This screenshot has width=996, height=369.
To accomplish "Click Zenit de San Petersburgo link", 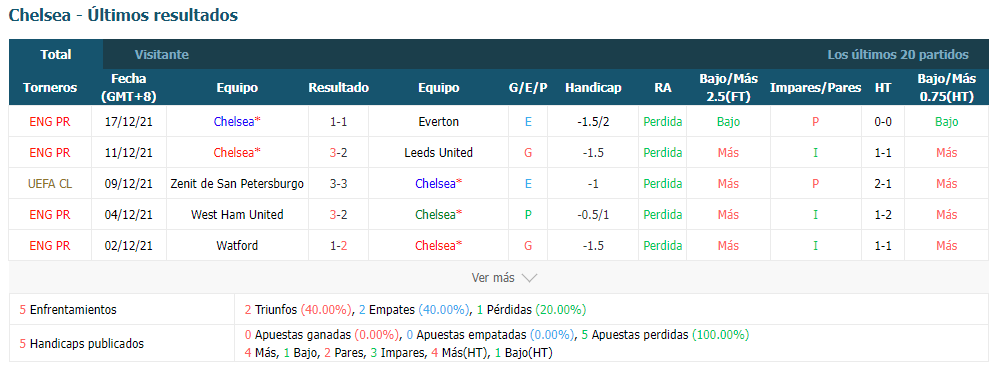I will [x=237, y=184].
